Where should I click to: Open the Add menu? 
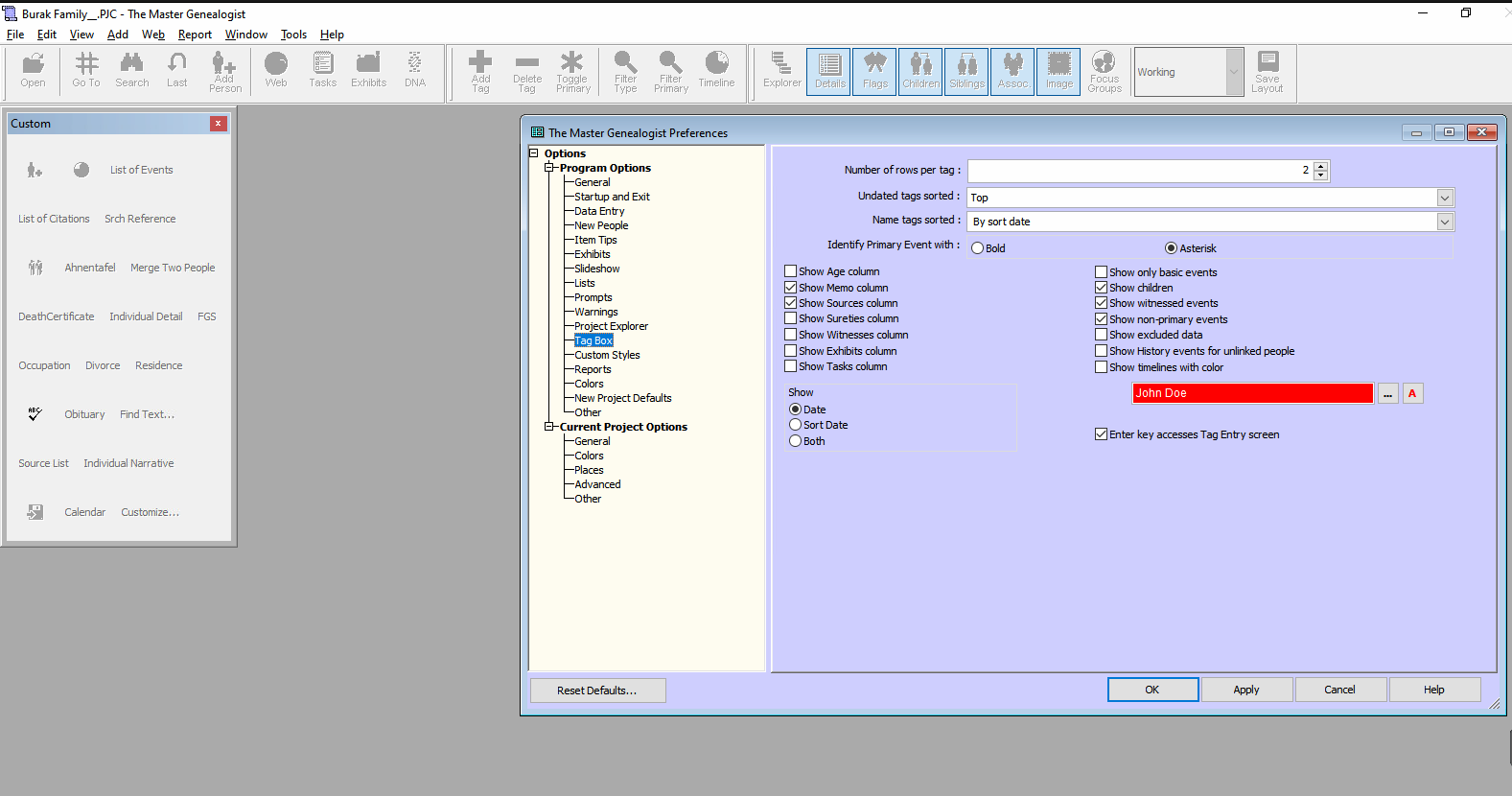coord(118,35)
